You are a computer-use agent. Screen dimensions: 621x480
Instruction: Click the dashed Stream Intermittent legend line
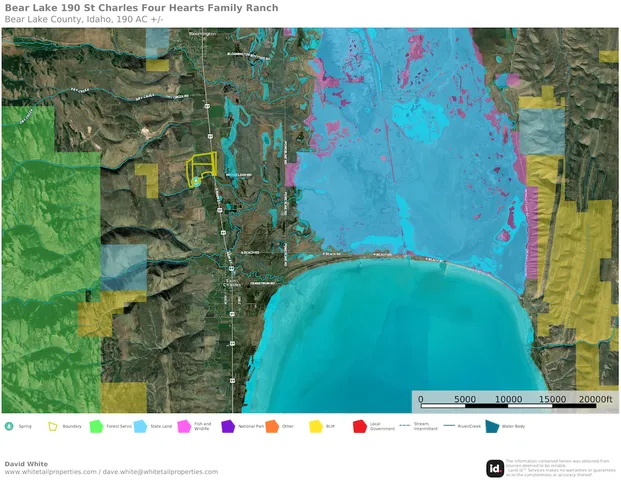tap(405, 426)
